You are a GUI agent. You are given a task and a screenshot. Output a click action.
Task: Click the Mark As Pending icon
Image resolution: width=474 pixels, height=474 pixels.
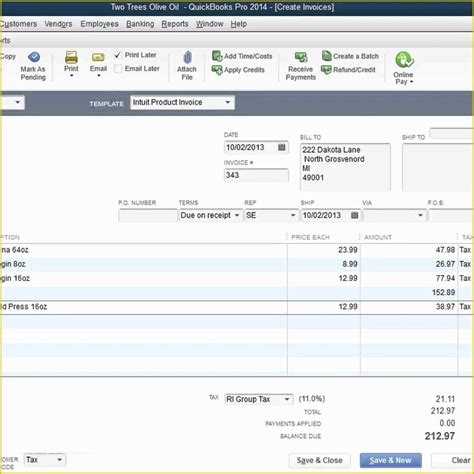point(34,57)
